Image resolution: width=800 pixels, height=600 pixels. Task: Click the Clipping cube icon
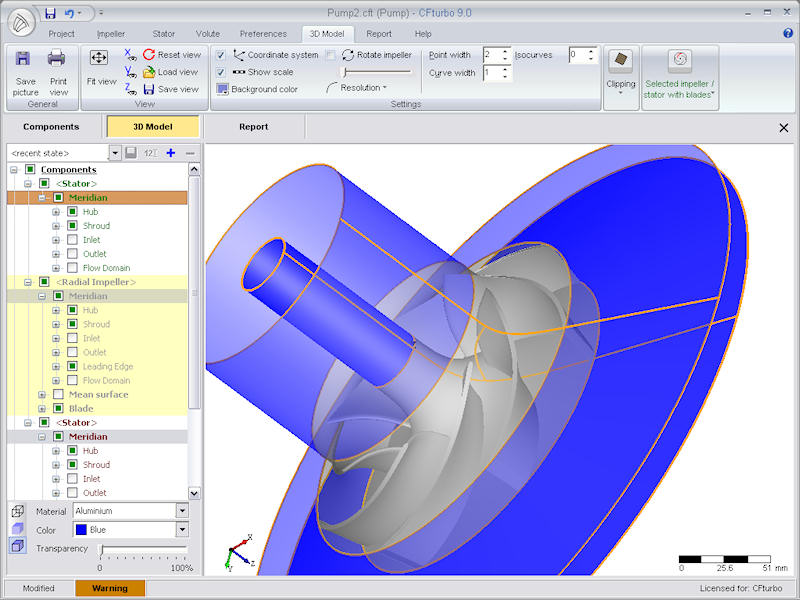click(x=621, y=60)
